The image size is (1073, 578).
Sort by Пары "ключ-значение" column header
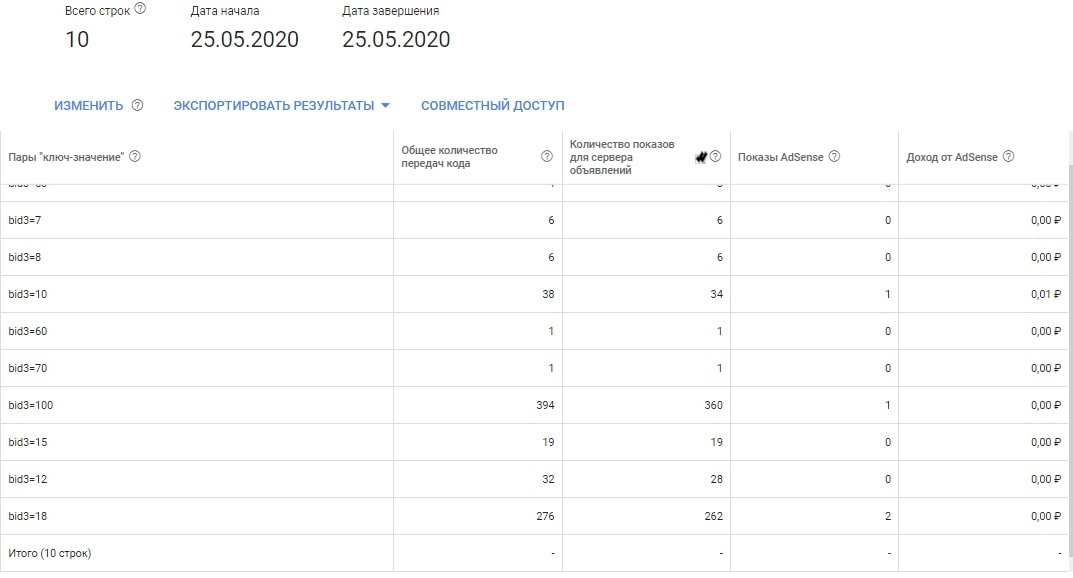67,157
